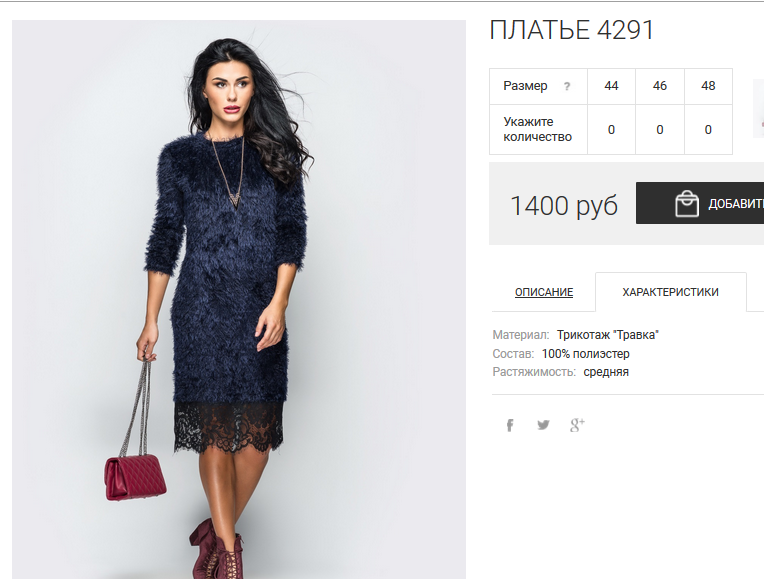Open the Описание tab

point(544,292)
